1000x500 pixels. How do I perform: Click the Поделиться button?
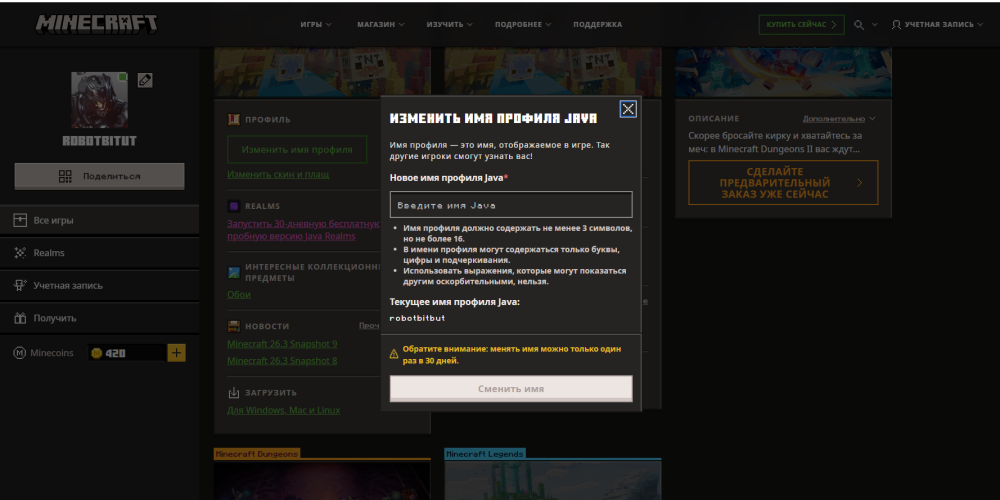99,177
